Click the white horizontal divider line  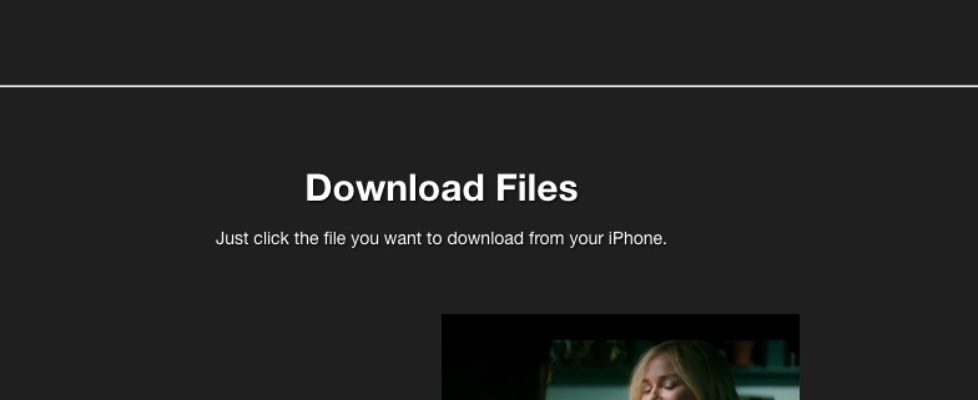[489, 86]
